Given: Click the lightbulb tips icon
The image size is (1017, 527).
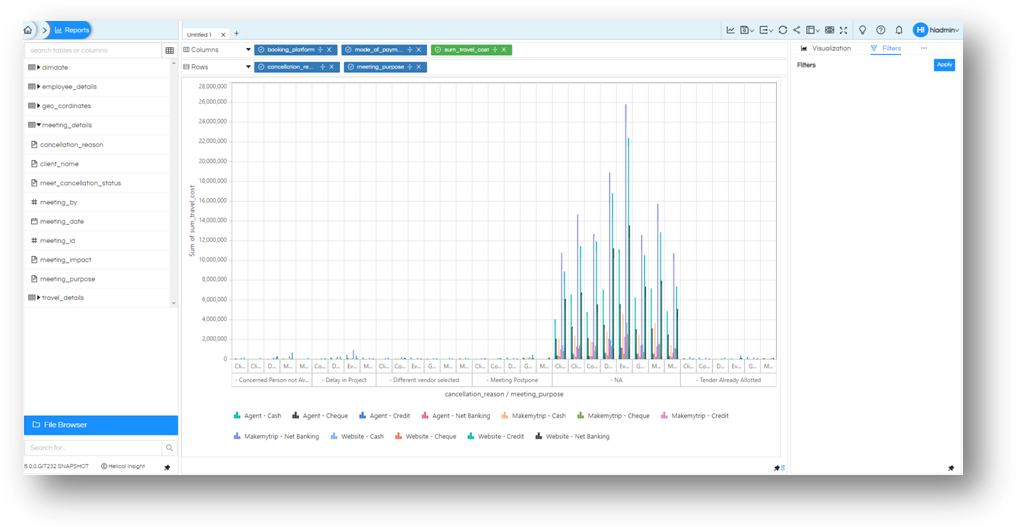Looking at the screenshot, I should (863, 30).
